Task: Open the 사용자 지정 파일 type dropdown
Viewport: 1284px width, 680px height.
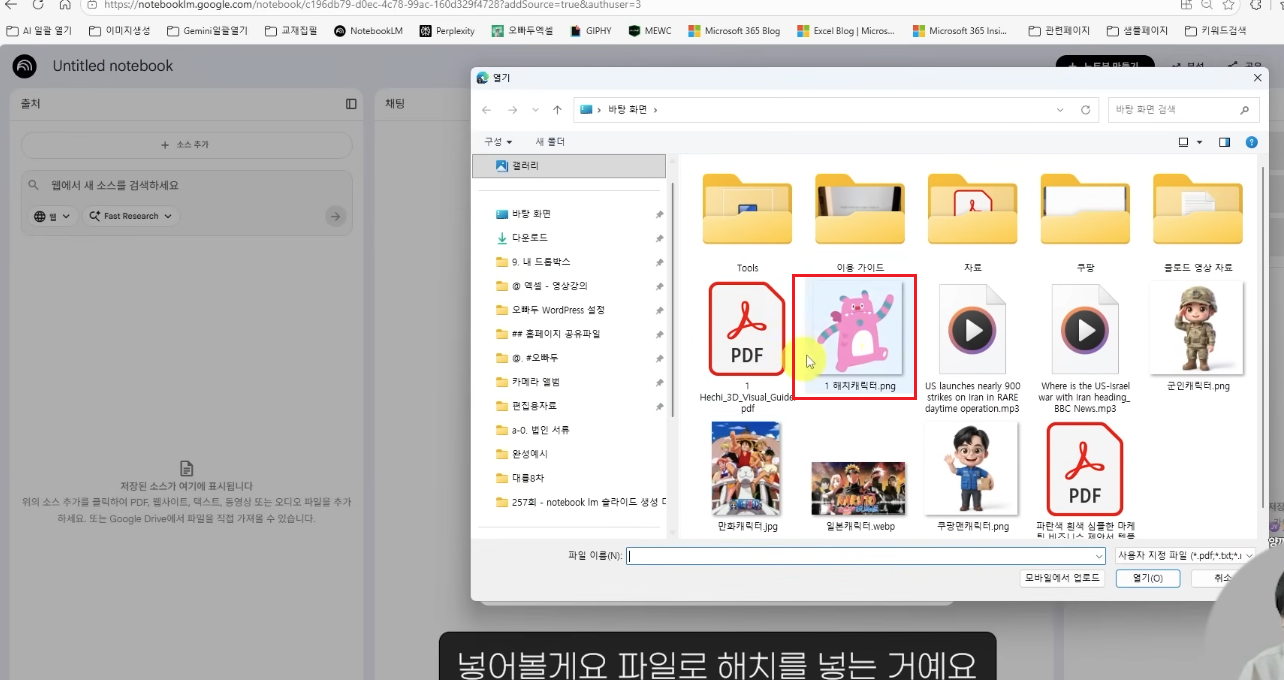Action: (1184, 555)
